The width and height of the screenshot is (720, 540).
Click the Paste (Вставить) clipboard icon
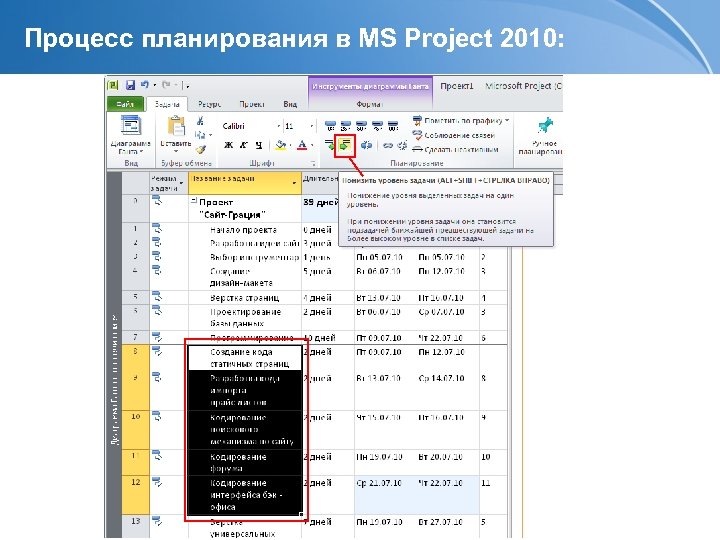[176, 127]
